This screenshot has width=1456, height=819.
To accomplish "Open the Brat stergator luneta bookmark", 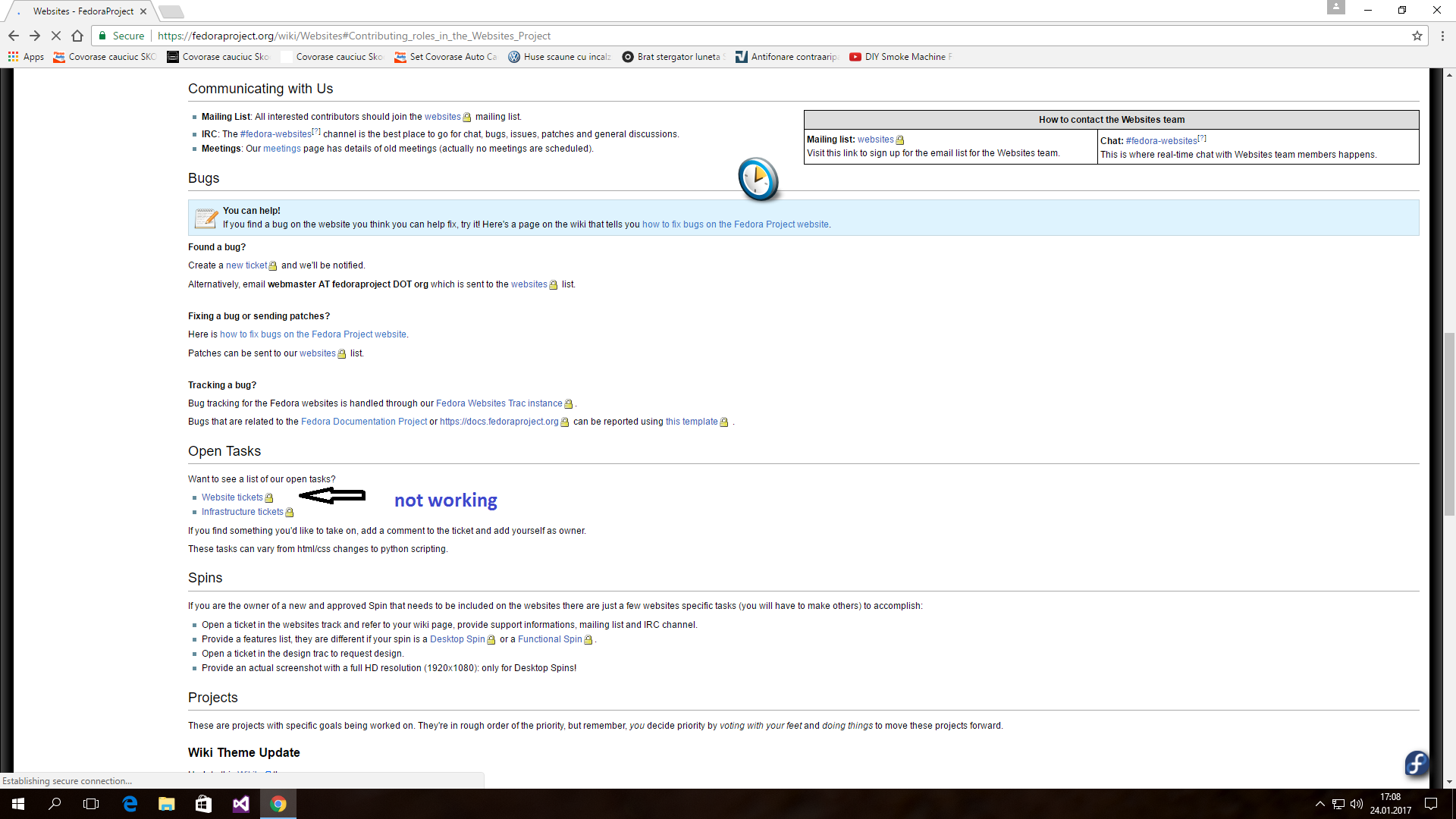I will [x=673, y=57].
